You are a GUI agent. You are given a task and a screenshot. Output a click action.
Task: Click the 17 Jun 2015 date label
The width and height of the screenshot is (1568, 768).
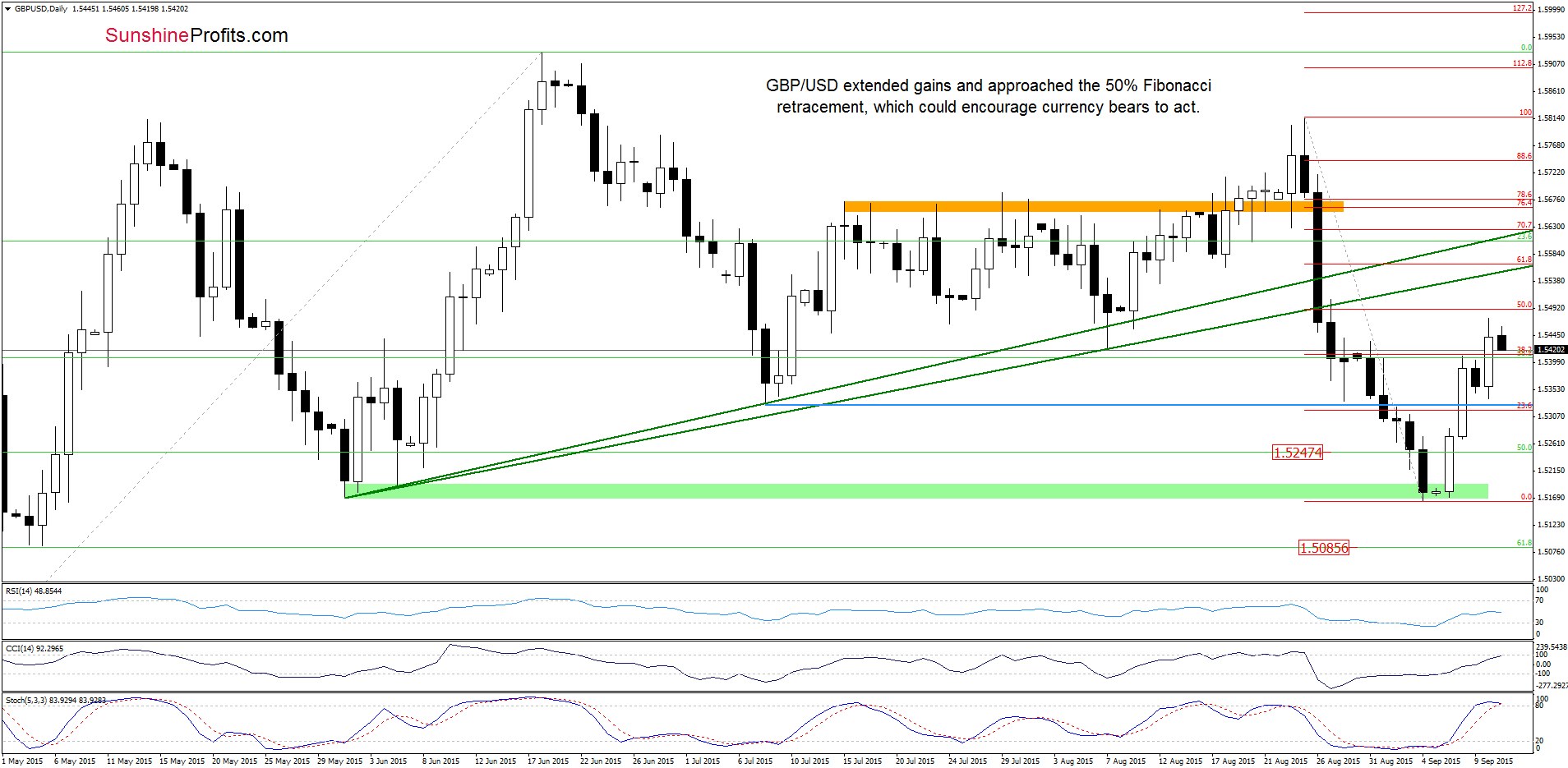(547, 761)
